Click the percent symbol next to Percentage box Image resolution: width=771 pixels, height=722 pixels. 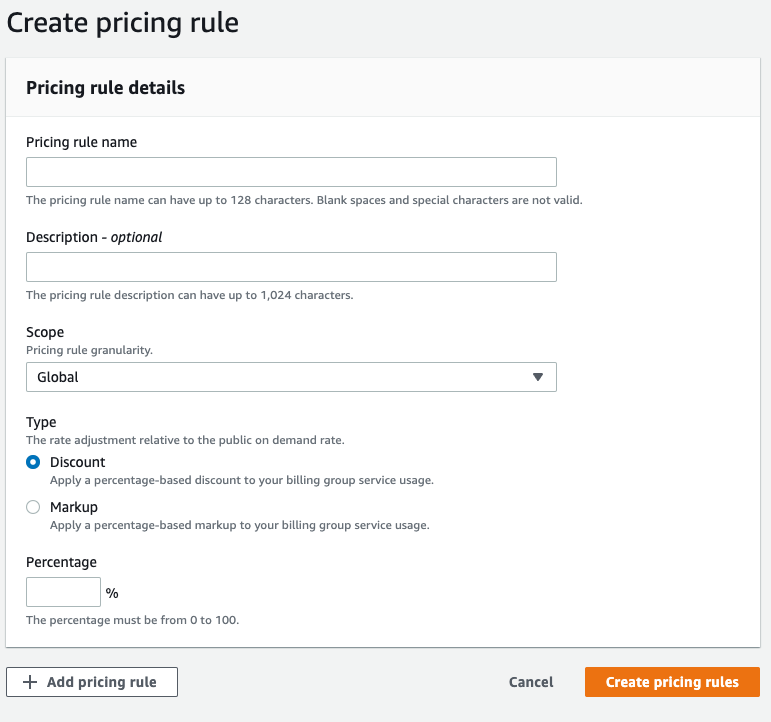tap(112, 593)
